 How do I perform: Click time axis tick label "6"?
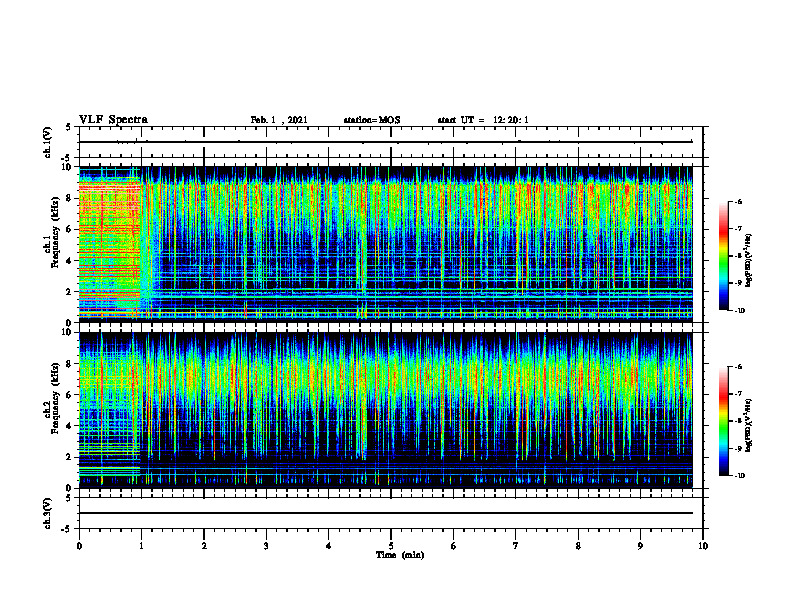click(454, 545)
